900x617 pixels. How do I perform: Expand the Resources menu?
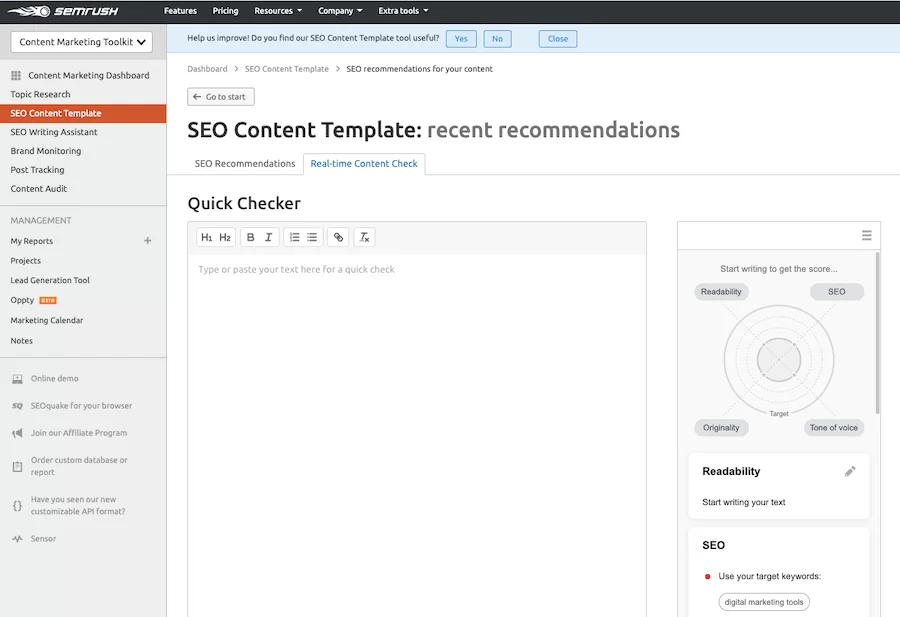pyautogui.click(x=273, y=11)
